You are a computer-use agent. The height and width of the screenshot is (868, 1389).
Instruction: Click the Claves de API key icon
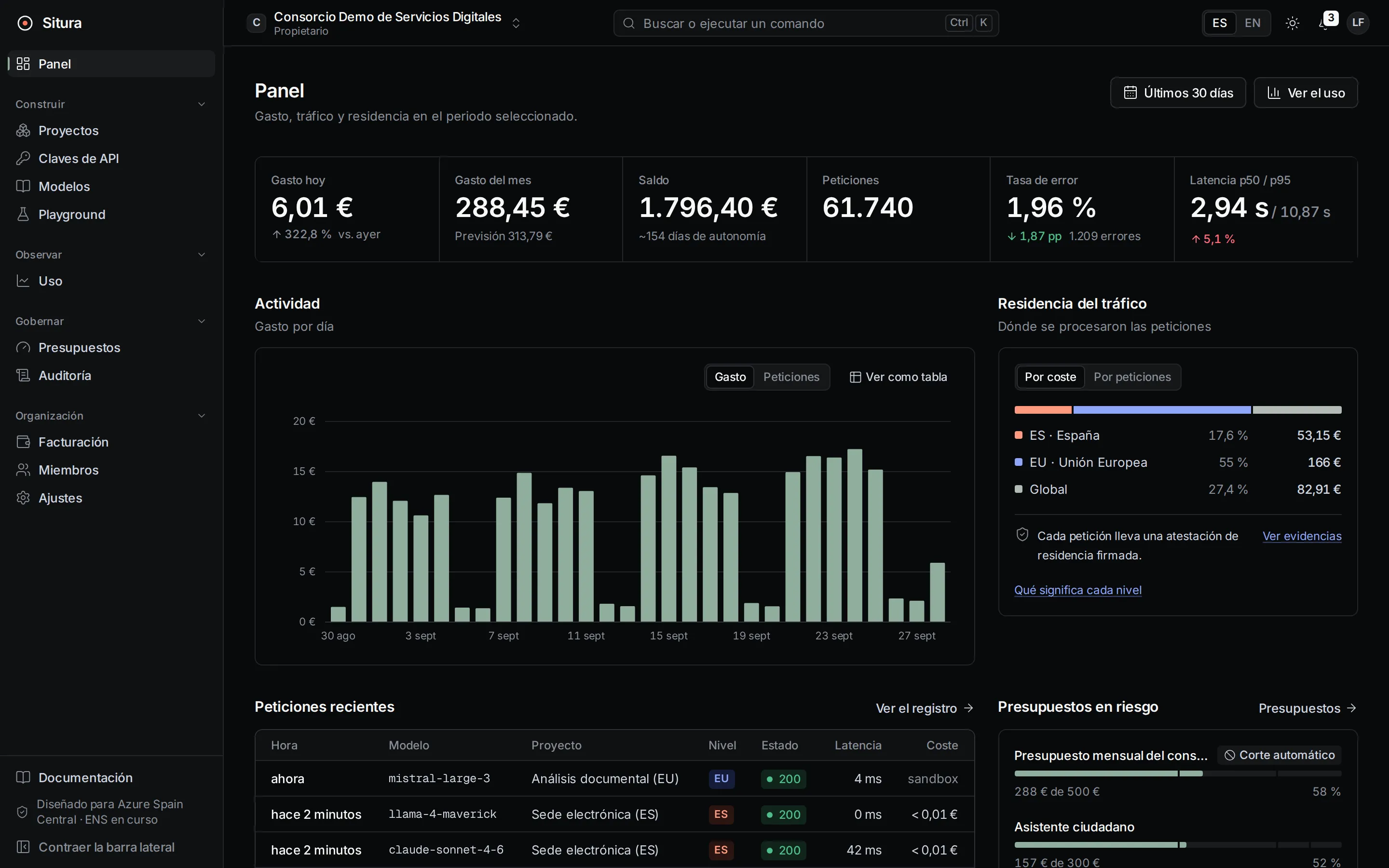(23, 158)
